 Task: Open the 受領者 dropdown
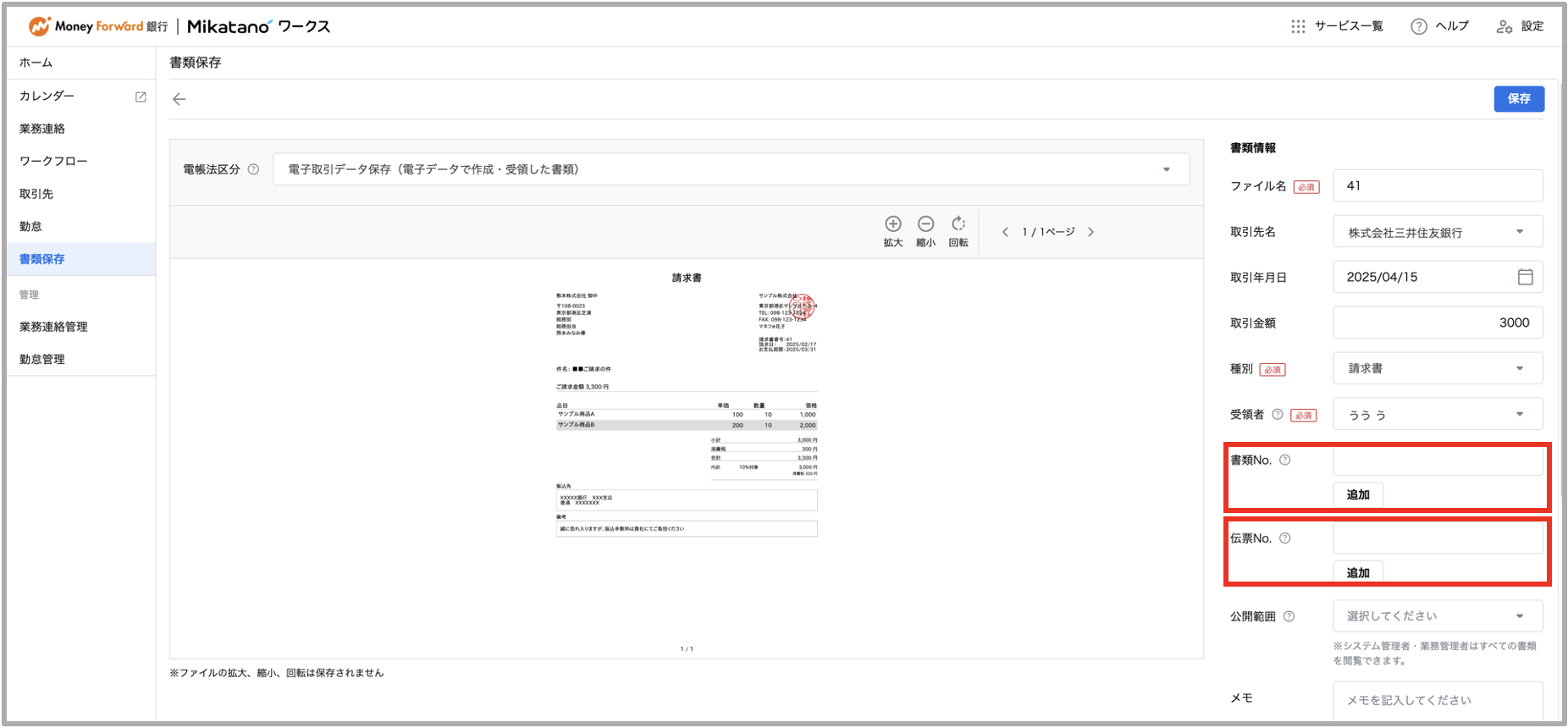click(x=1438, y=414)
